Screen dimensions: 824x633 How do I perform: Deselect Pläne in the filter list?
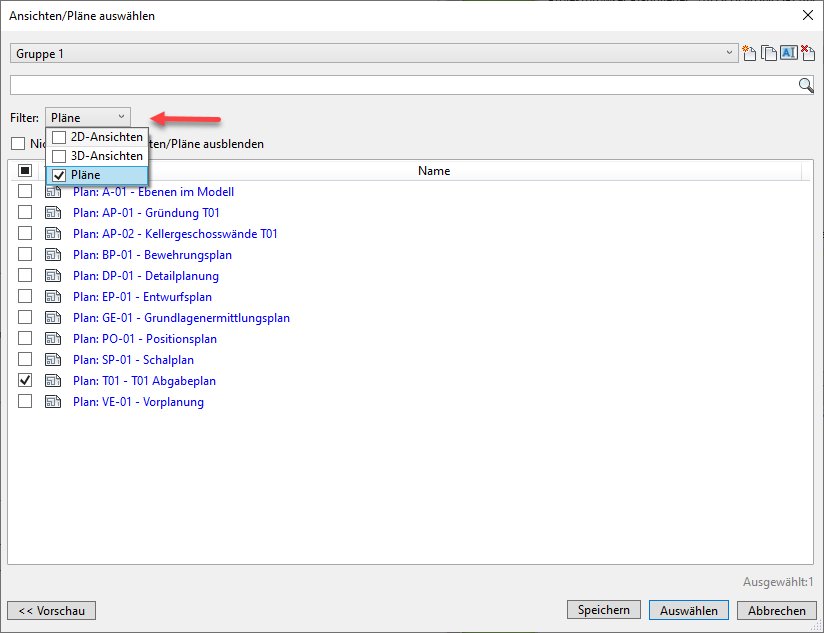pos(60,175)
